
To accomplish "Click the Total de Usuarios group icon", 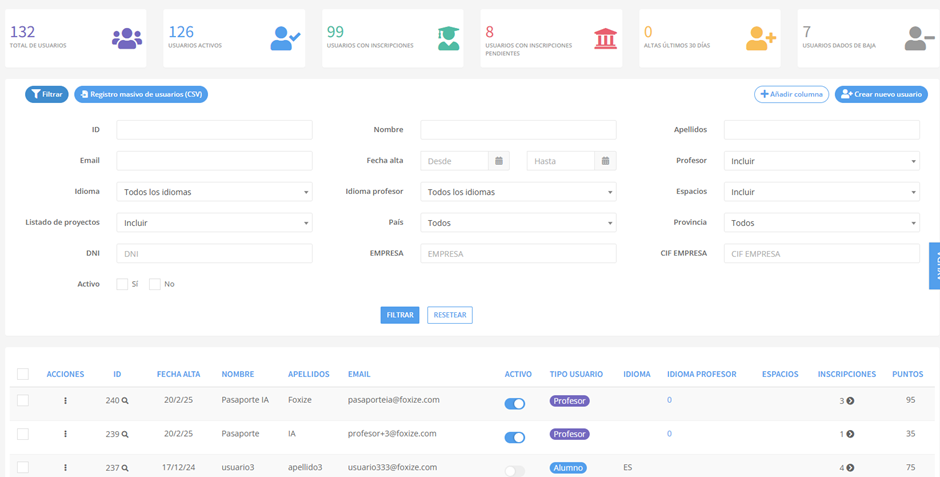I will [127, 38].
